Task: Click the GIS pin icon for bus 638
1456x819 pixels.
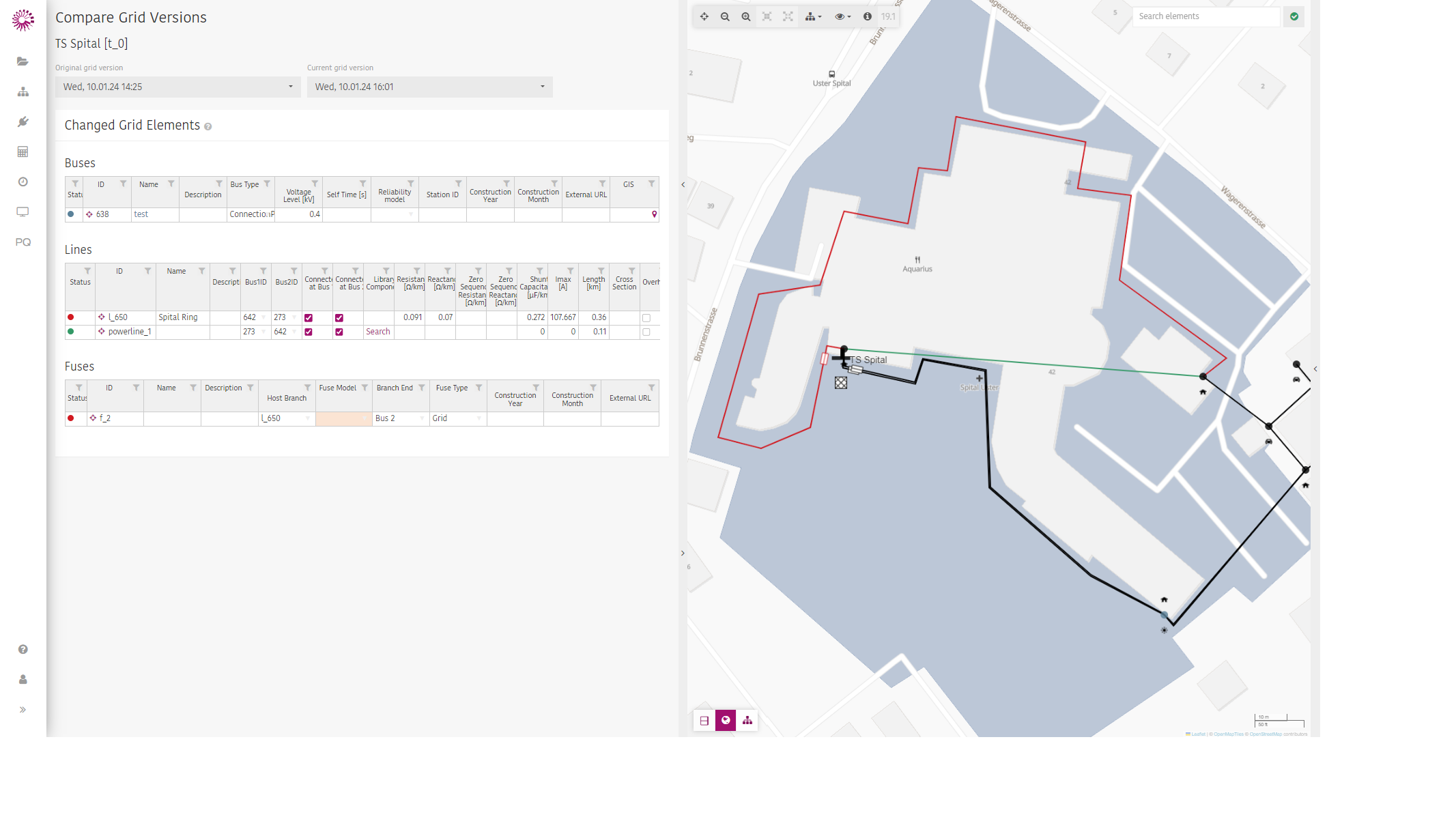Action: pyautogui.click(x=654, y=214)
